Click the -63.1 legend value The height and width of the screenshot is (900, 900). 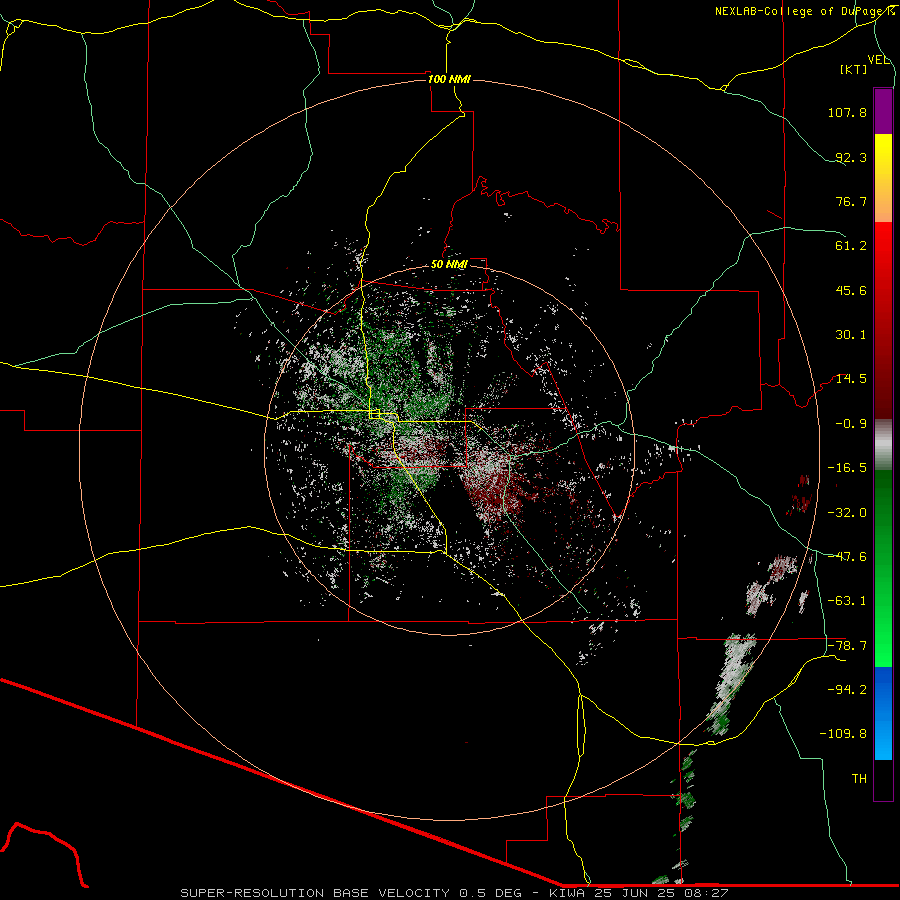[847, 601]
